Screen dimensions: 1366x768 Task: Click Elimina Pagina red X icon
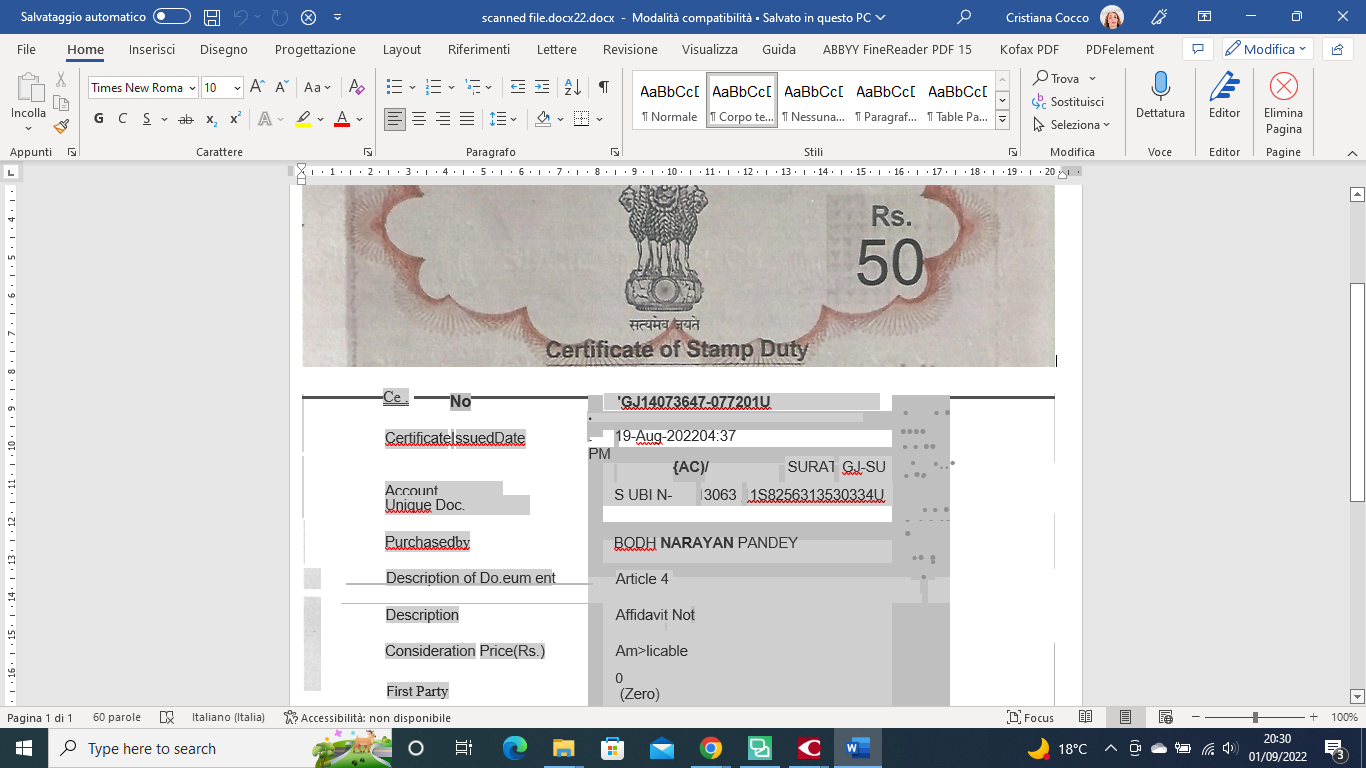(x=1283, y=86)
